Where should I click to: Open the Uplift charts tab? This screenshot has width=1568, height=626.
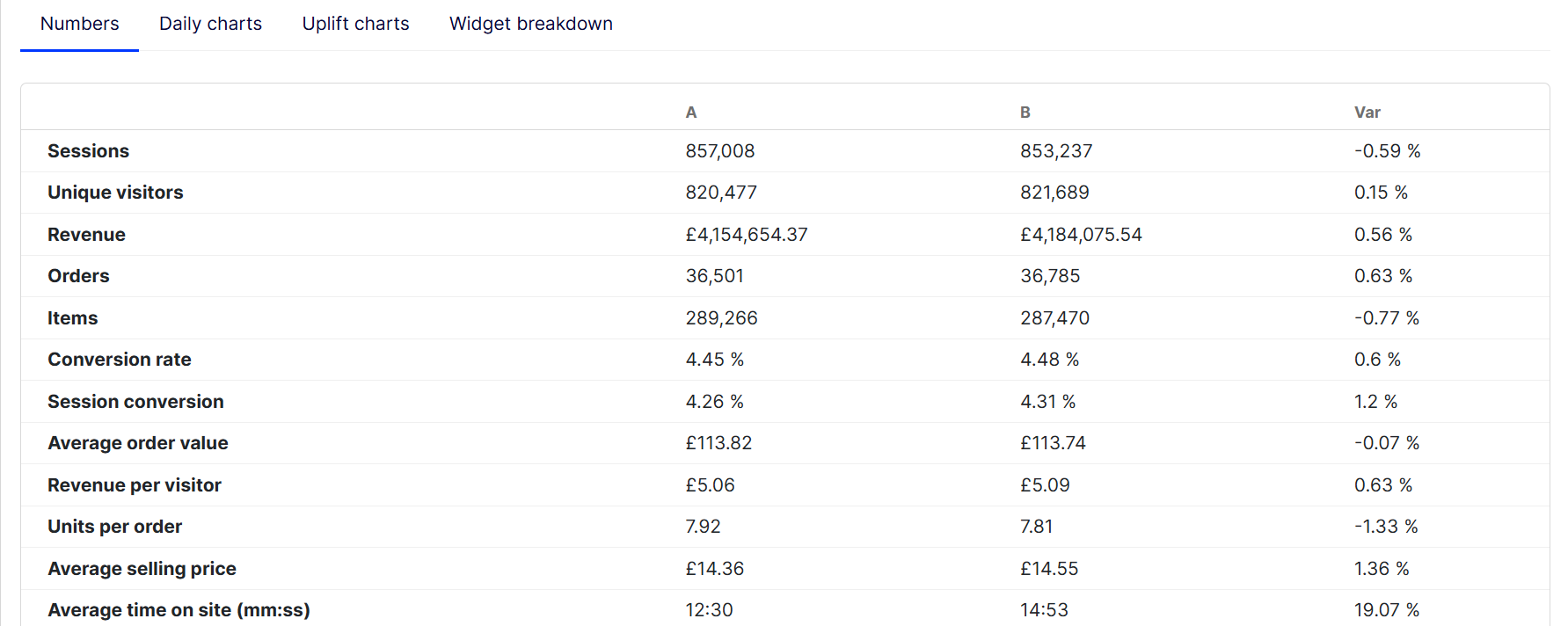point(355,24)
